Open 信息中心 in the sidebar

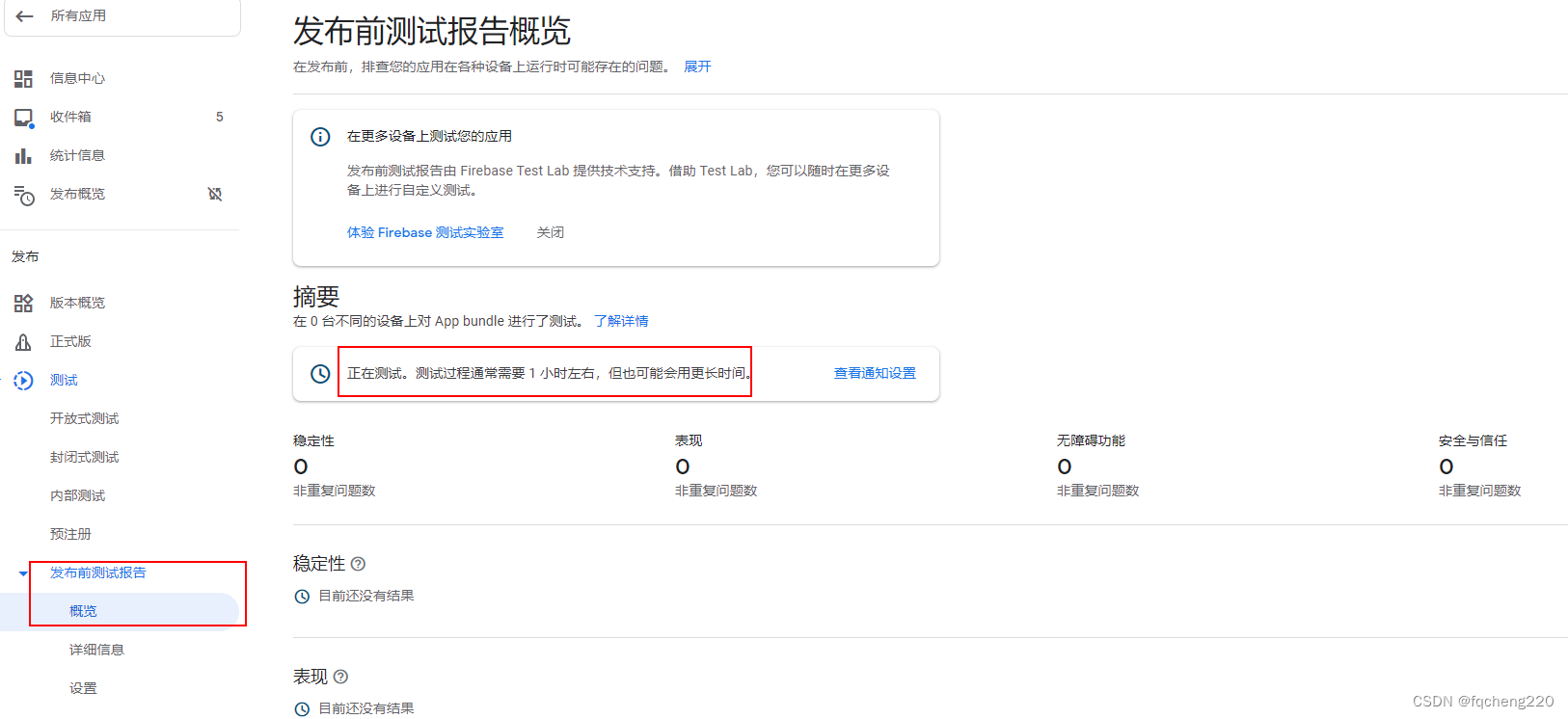77,78
